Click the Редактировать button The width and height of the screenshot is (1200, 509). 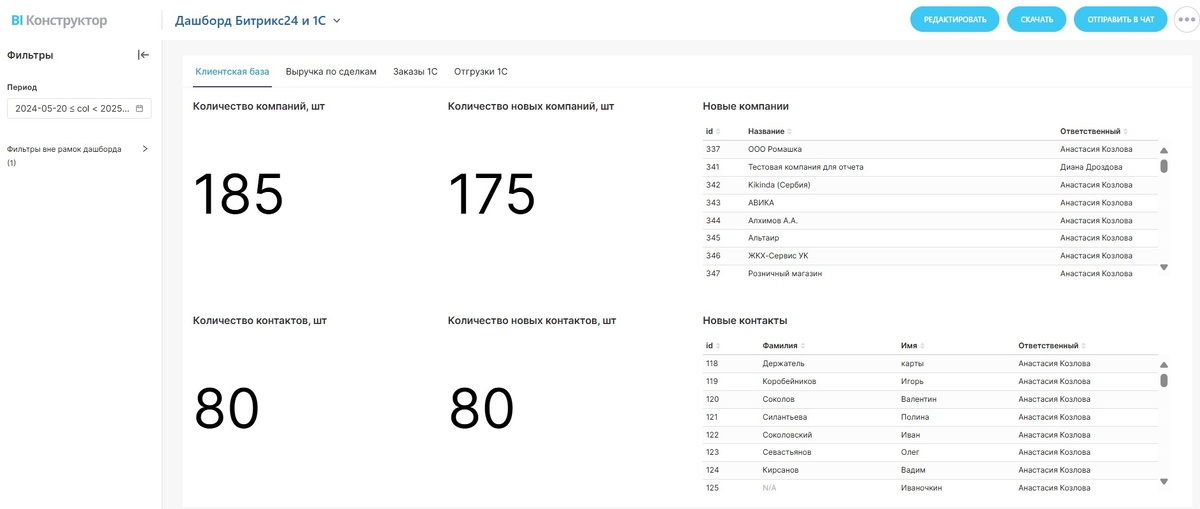954,19
